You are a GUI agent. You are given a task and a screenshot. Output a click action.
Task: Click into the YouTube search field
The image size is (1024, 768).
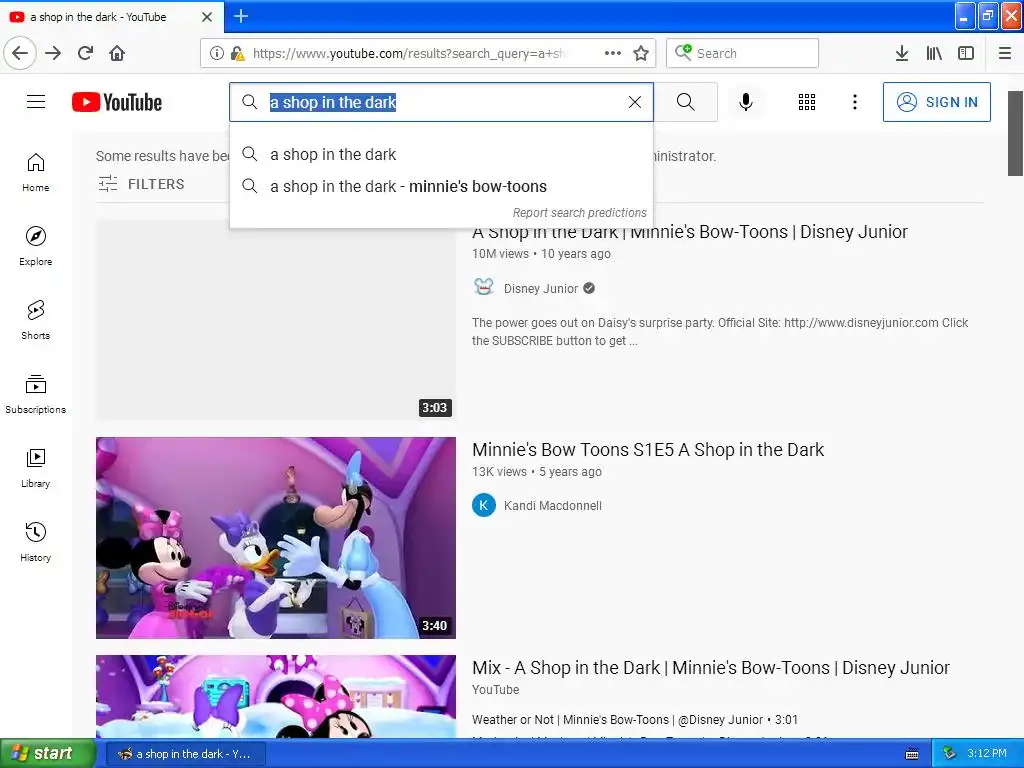pyautogui.click(x=441, y=102)
